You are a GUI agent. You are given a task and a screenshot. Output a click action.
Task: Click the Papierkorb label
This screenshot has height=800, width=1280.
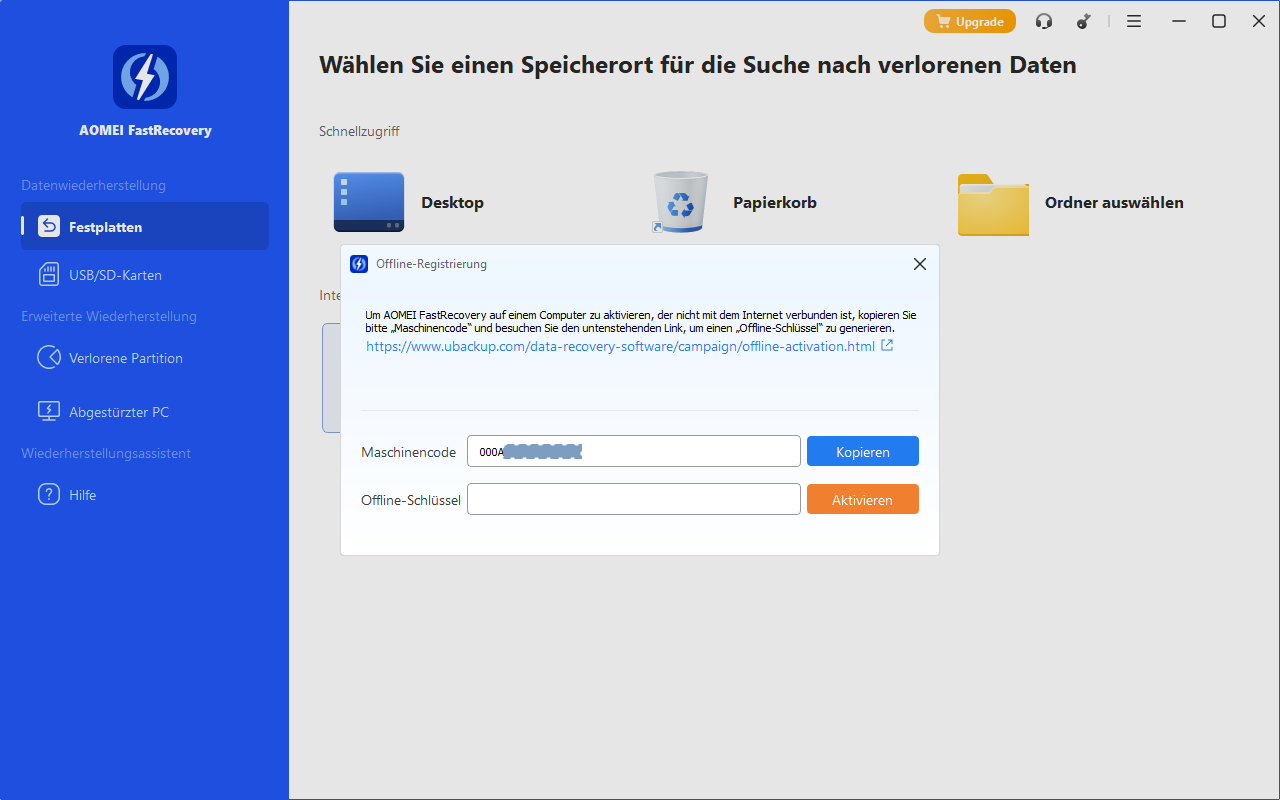point(775,202)
